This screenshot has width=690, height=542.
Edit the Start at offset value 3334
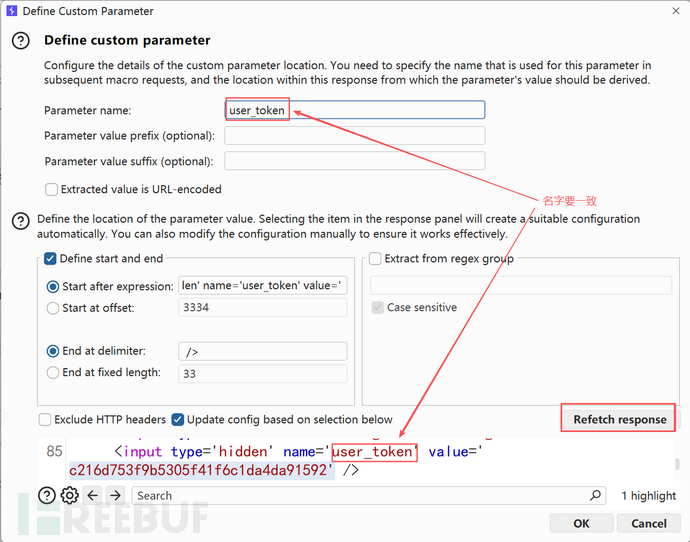263,307
